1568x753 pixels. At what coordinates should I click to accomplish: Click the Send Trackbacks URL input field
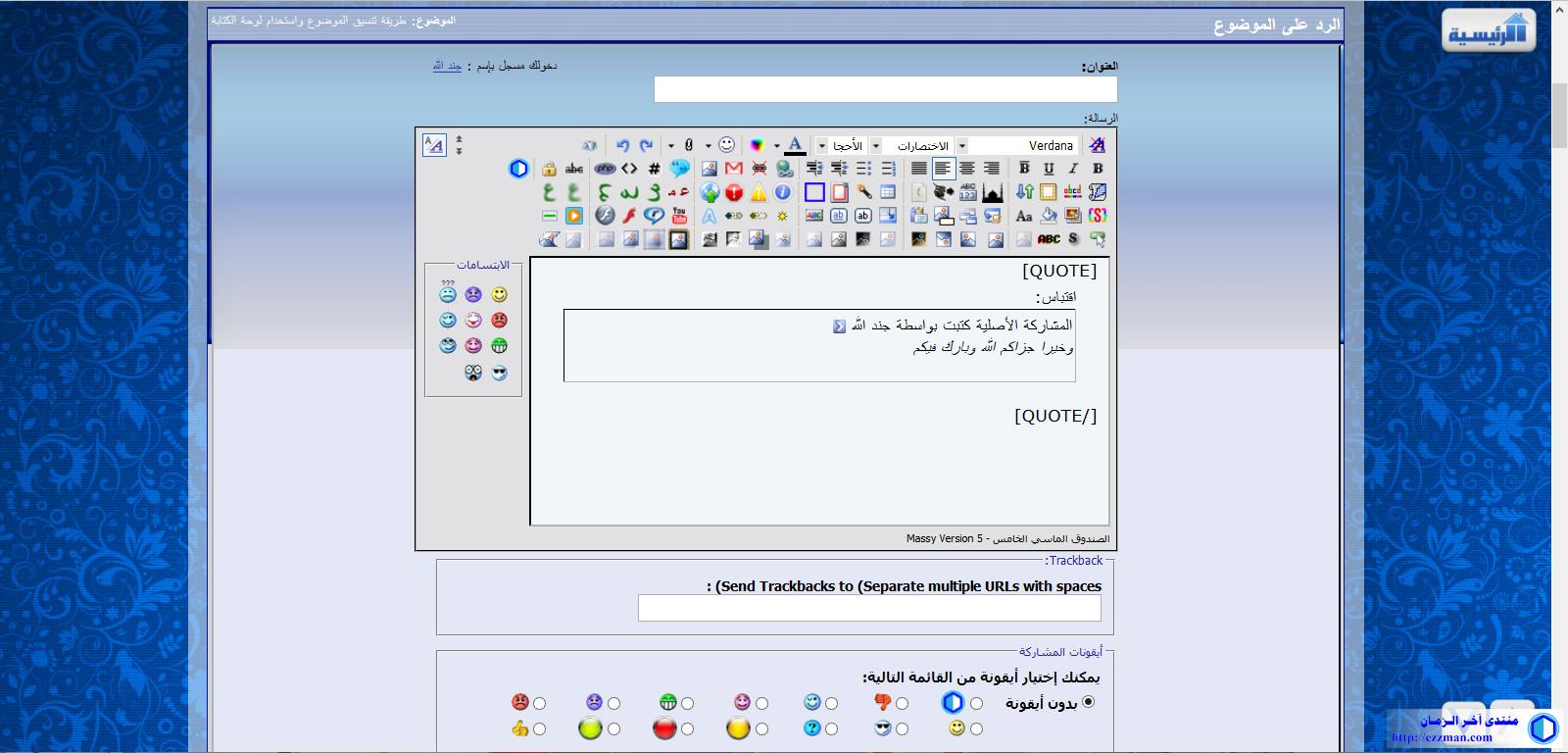[869, 608]
